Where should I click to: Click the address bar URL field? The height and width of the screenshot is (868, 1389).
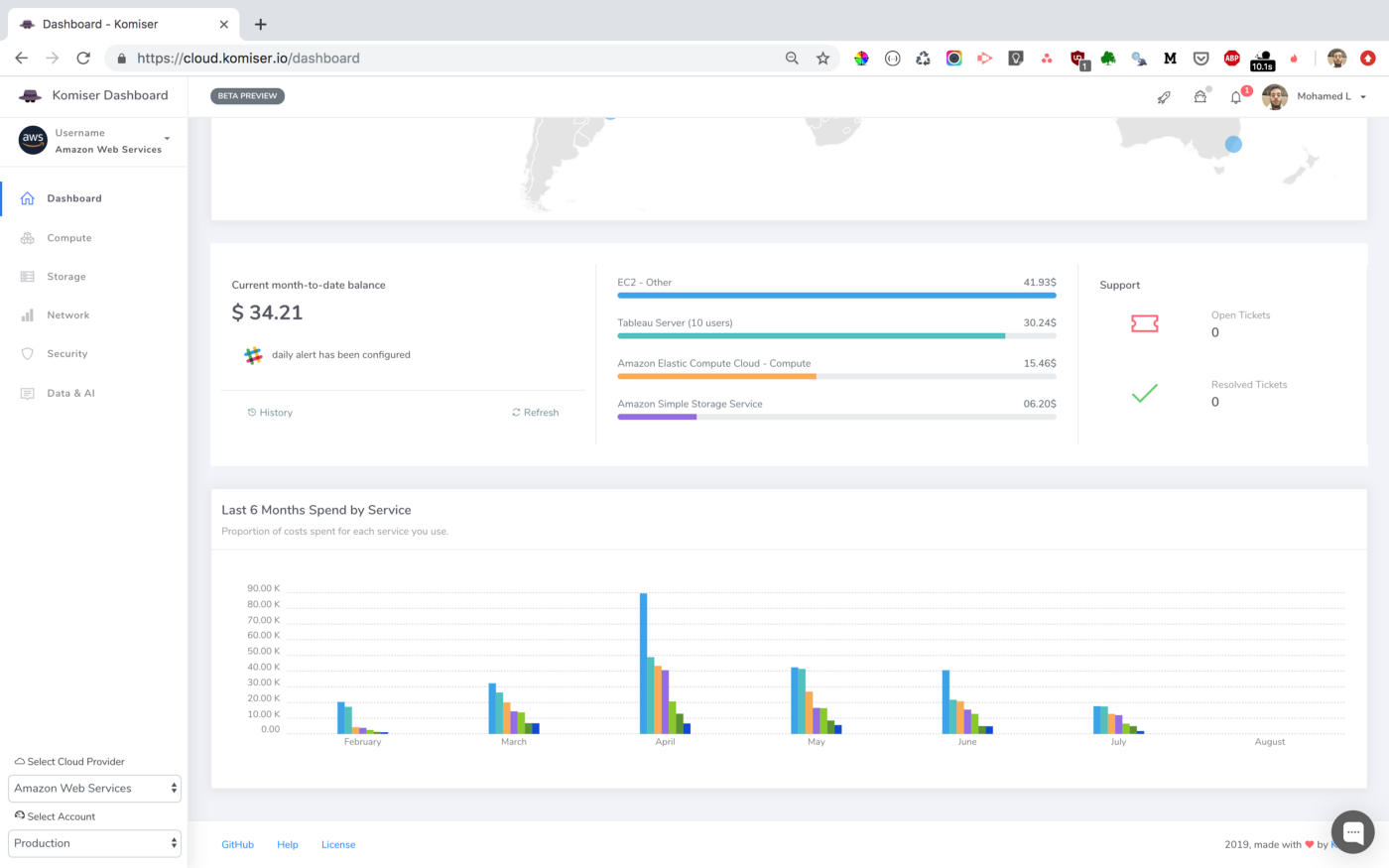coord(446,59)
